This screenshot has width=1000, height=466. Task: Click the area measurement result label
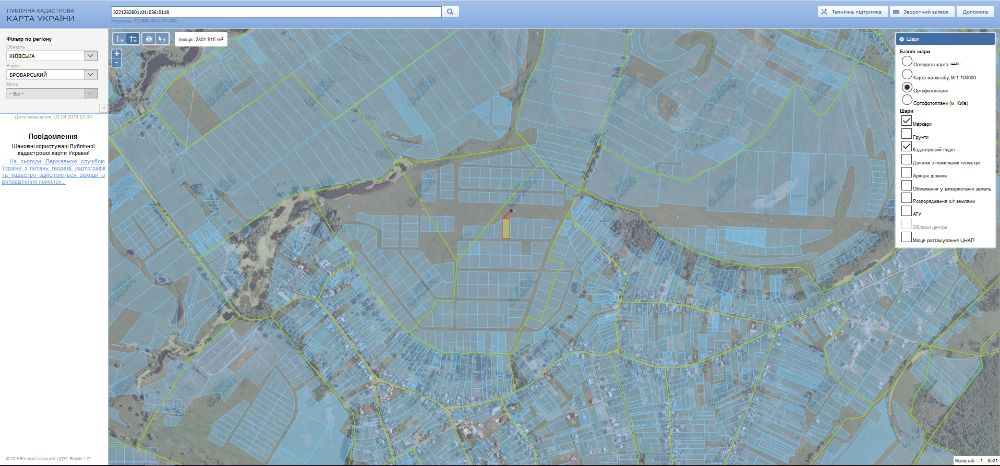(202, 39)
